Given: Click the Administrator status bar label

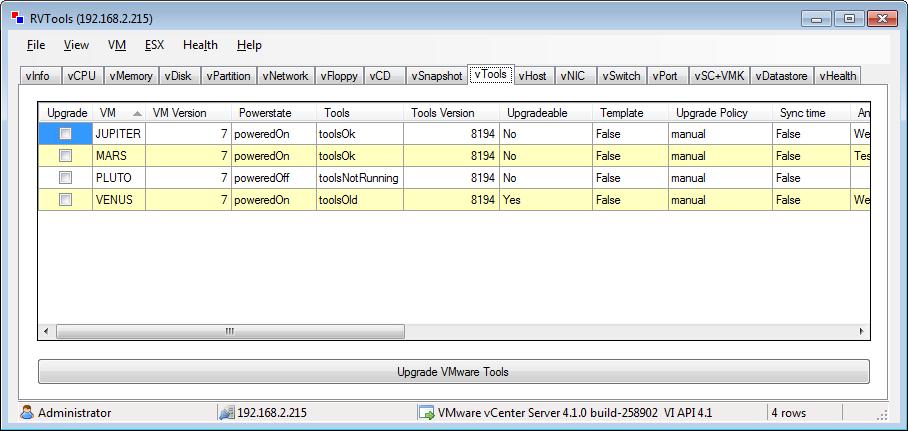Looking at the screenshot, I should click(x=75, y=413).
